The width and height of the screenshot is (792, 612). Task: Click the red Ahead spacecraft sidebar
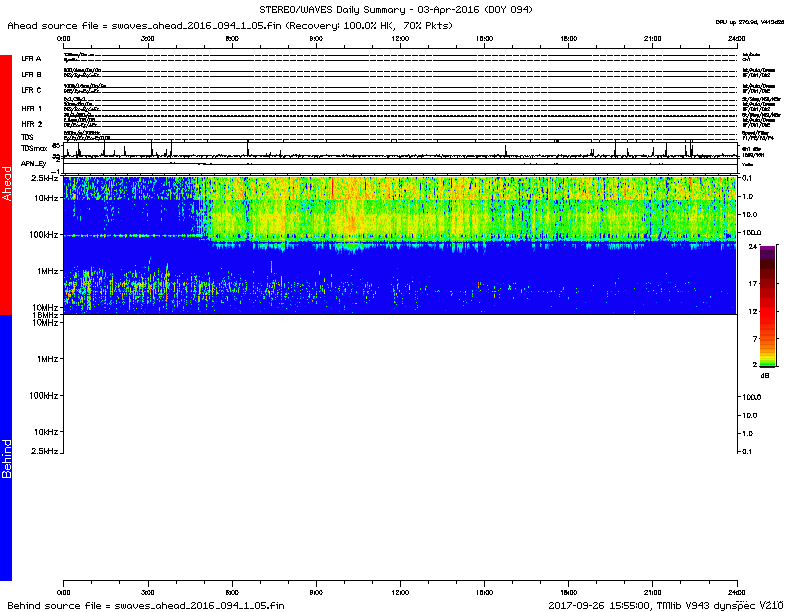coord(6,185)
